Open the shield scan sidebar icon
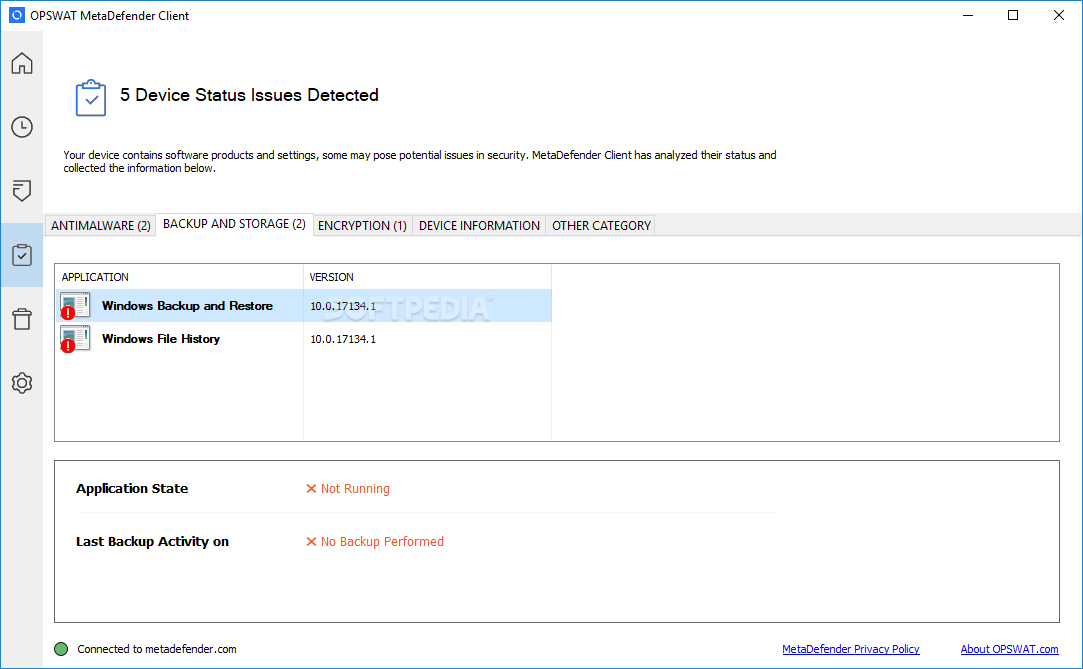 coord(21,191)
